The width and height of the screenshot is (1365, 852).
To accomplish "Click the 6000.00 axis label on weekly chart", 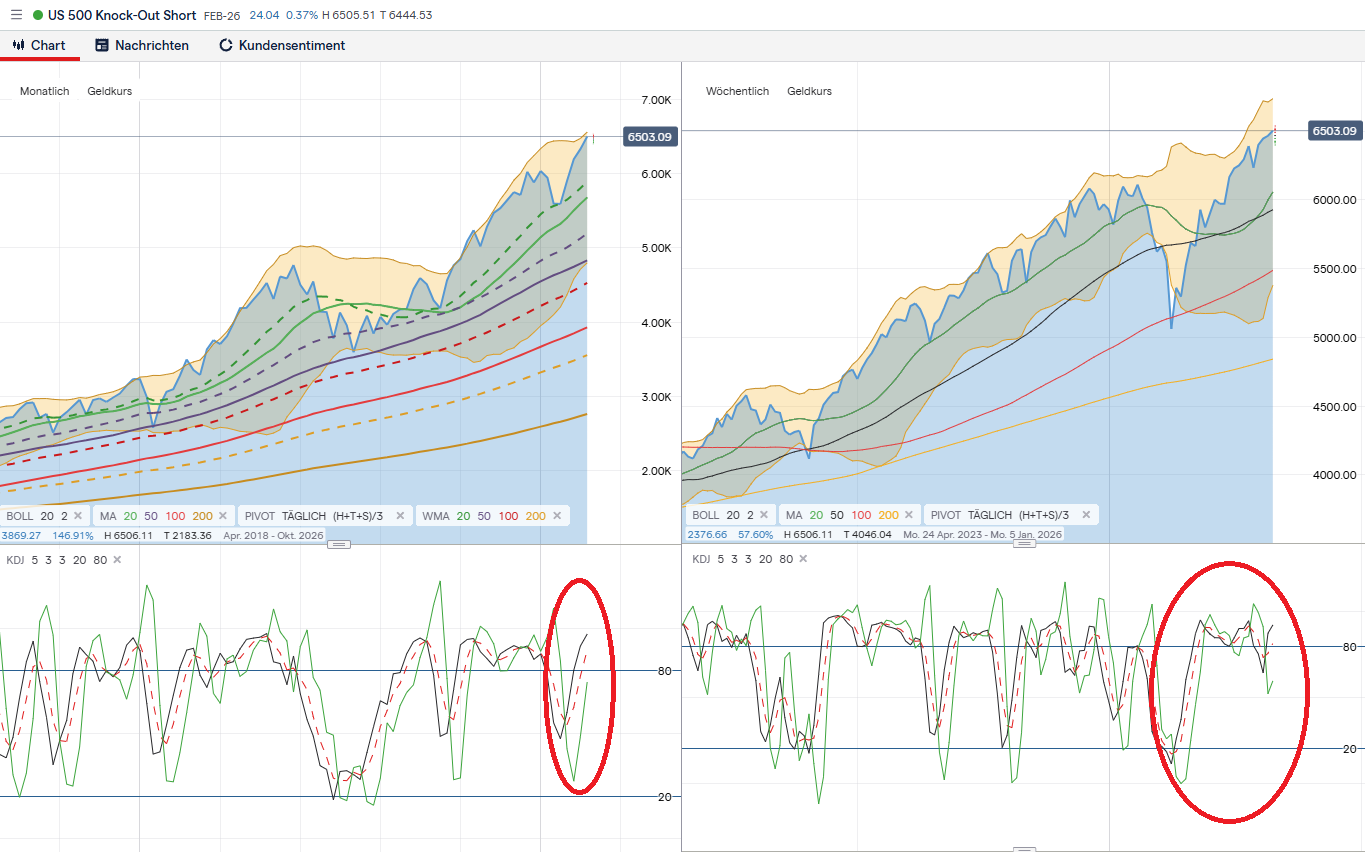I will 1333,200.
